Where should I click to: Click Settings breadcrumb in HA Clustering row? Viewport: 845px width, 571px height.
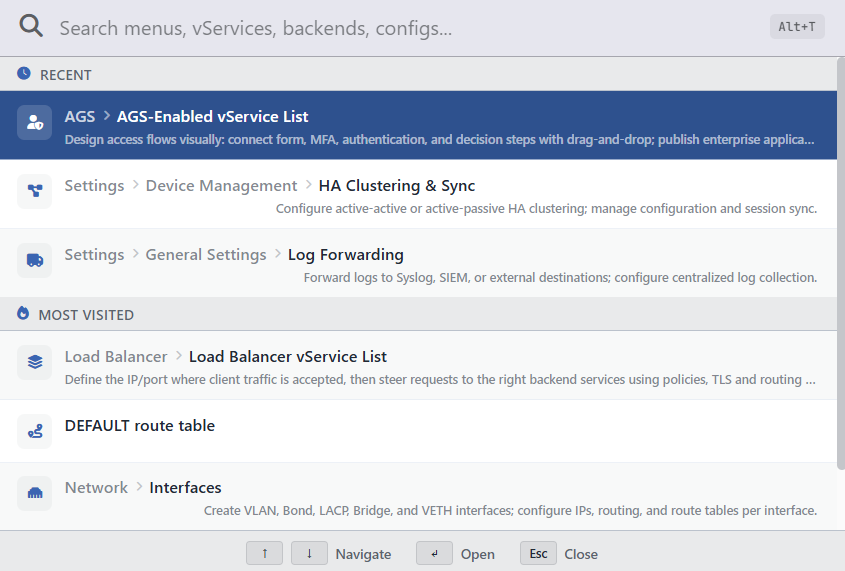(x=94, y=185)
